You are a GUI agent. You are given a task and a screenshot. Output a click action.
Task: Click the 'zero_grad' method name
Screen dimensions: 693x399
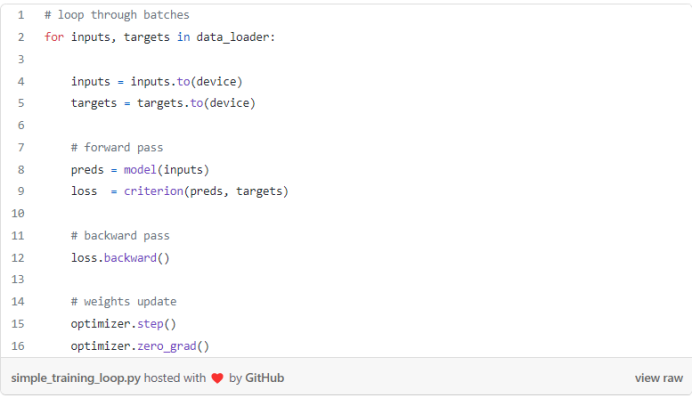point(167,346)
